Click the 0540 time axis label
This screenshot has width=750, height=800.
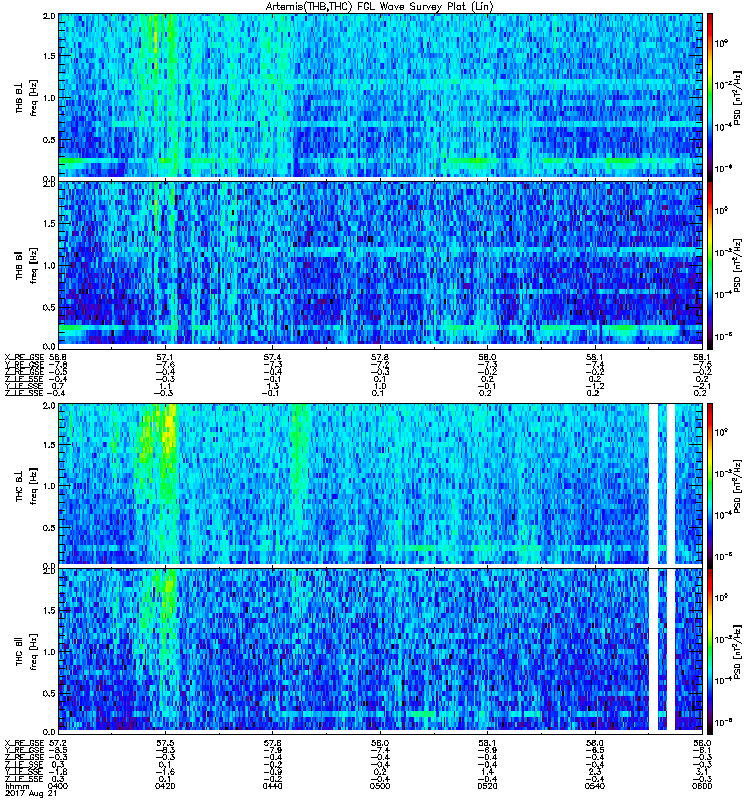(x=595, y=786)
